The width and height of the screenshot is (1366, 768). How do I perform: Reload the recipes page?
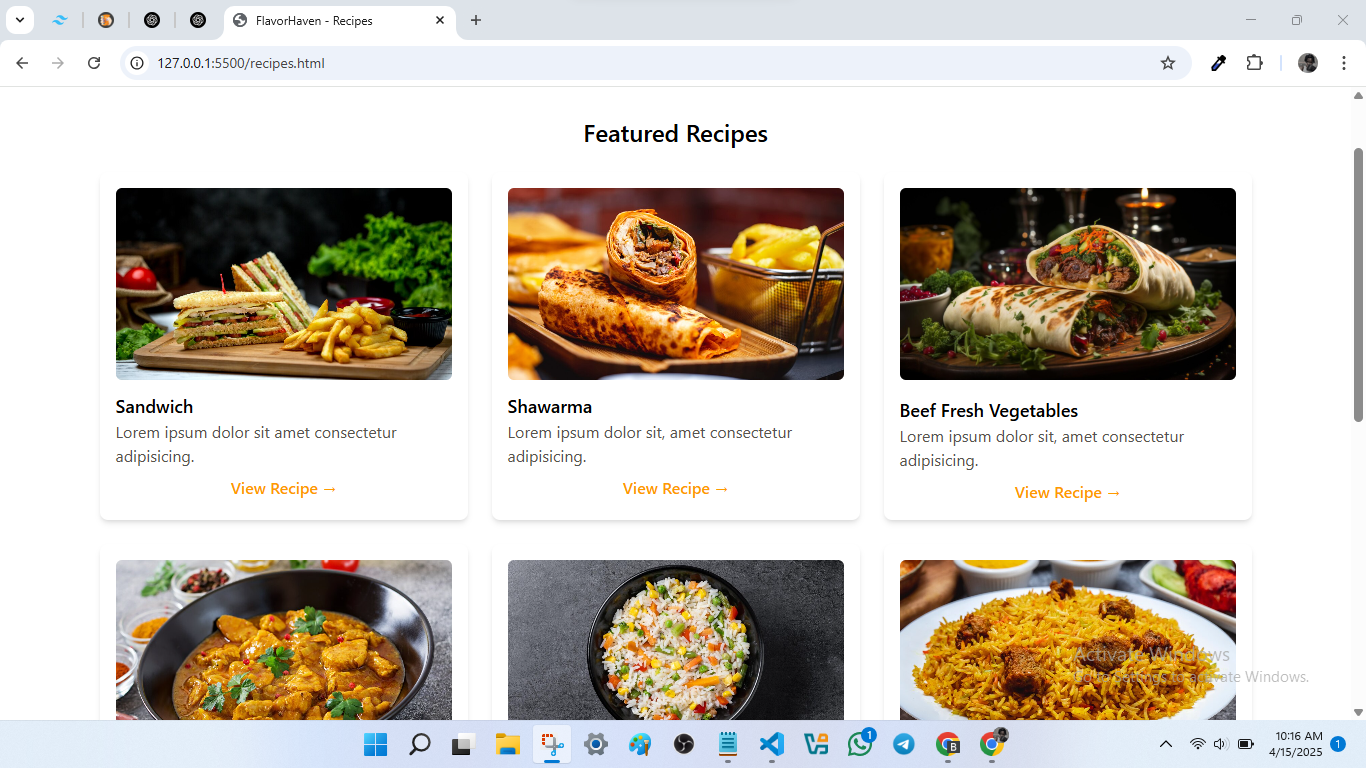94,63
